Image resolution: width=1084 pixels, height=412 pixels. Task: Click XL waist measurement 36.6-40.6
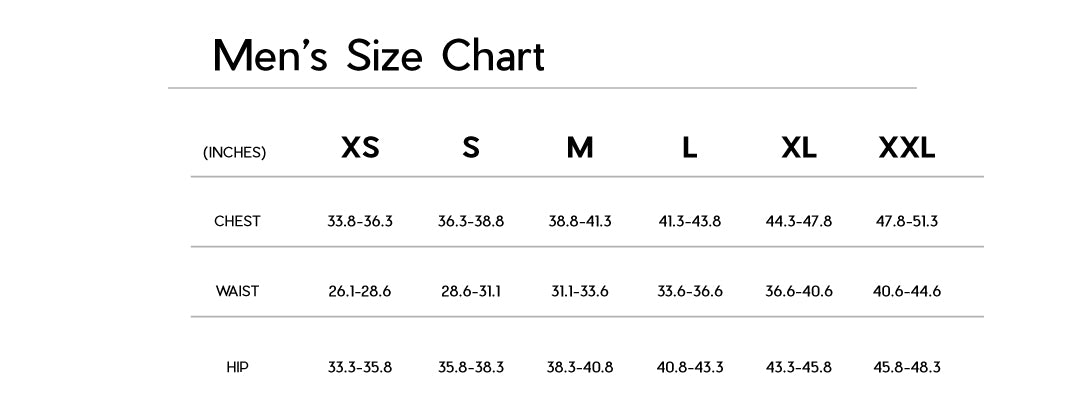click(799, 291)
